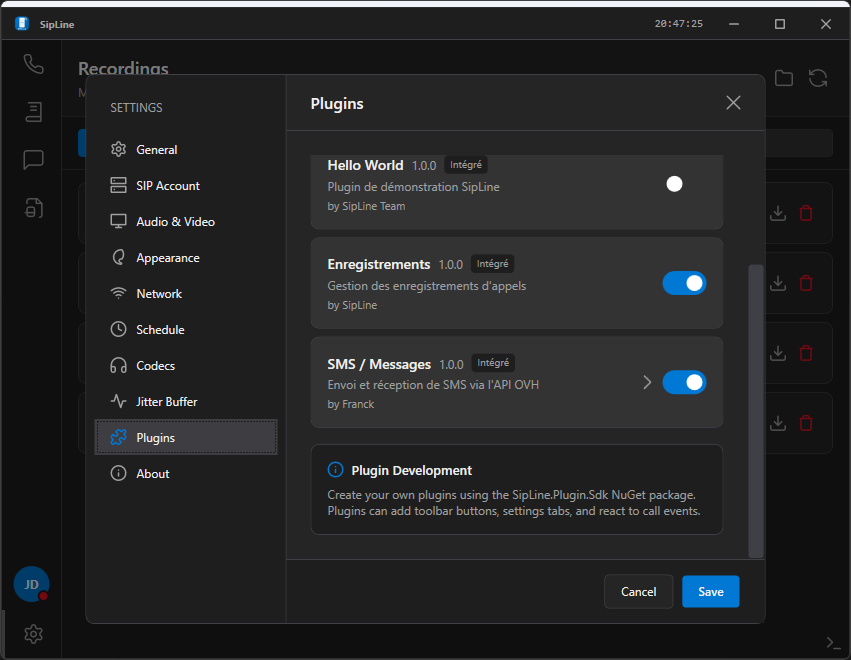Click the refresh recordings icon
Image resolution: width=851 pixels, height=660 pixels.
[x=818, y=78]
